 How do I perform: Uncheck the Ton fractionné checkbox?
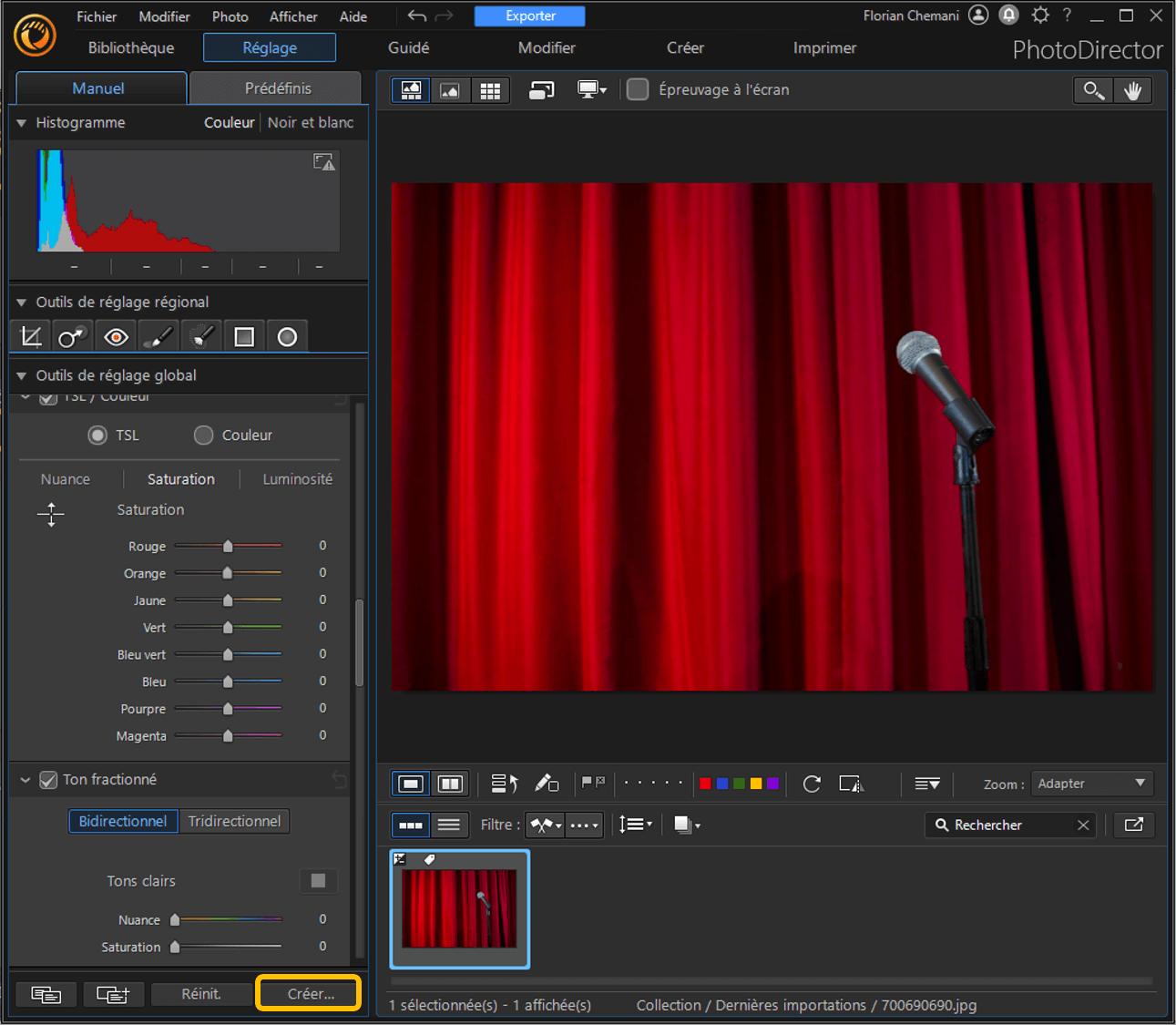click(49, 780)
